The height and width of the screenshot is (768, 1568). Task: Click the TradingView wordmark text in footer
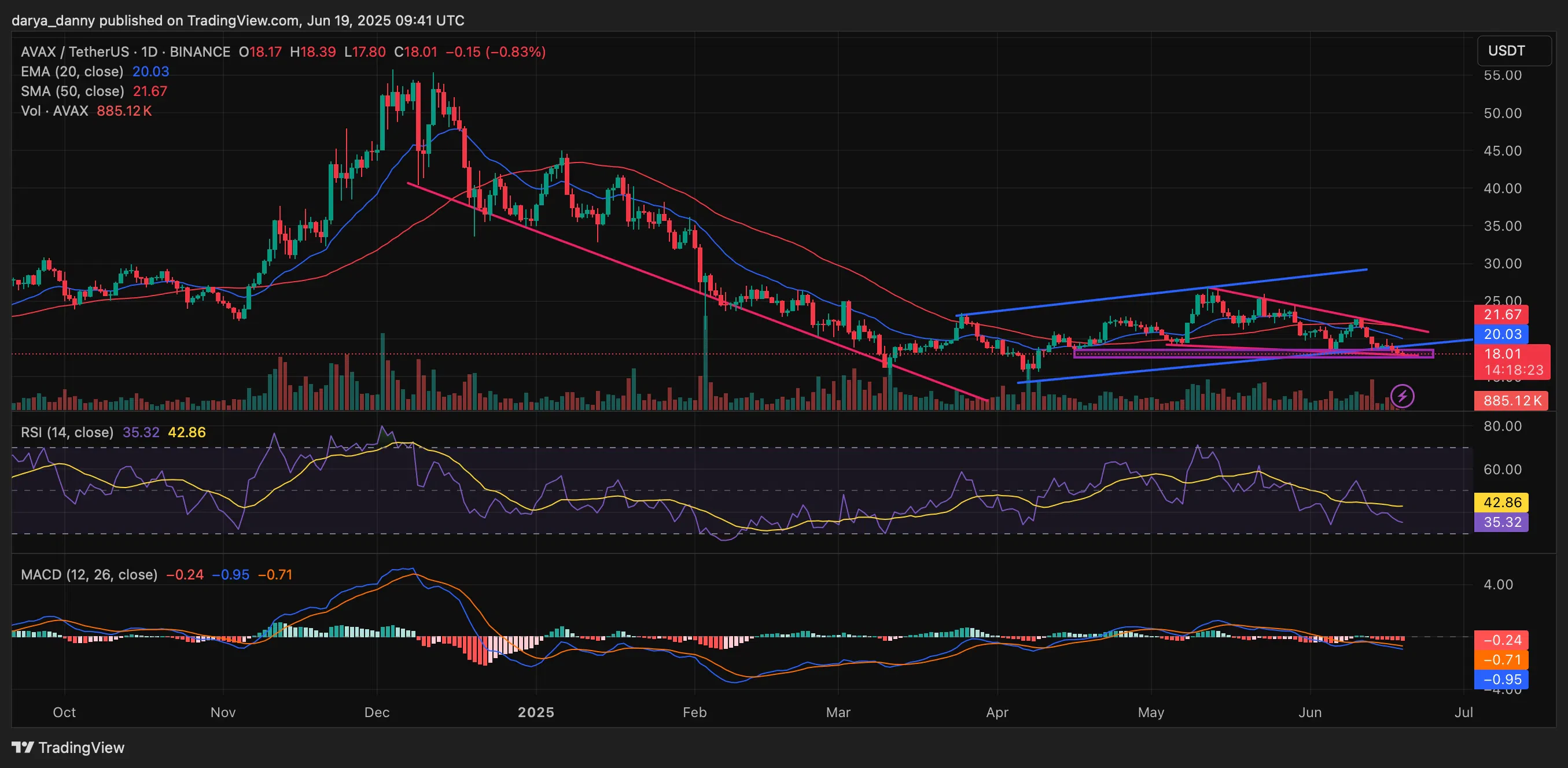tap(81, 747)
